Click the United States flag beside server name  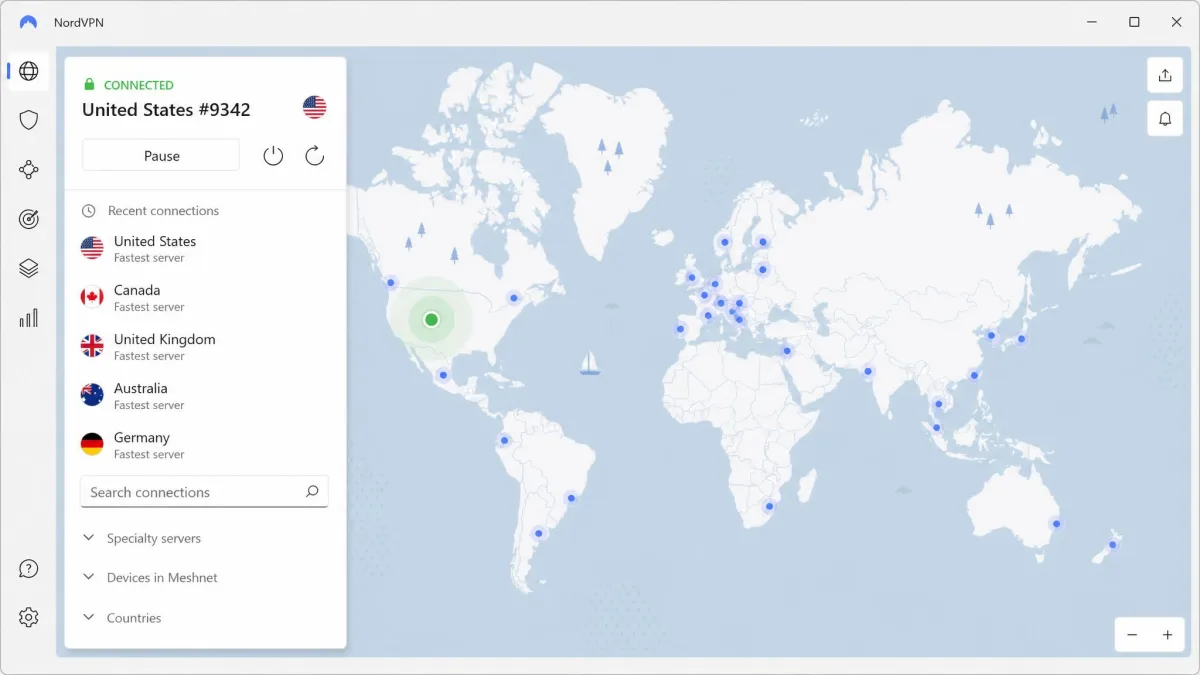(x=315, y=108)
